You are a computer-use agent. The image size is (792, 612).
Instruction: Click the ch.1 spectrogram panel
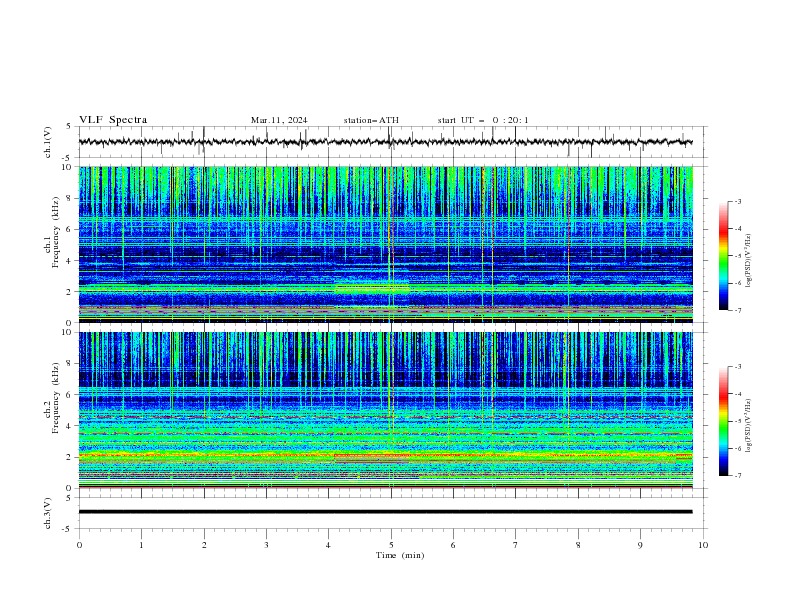pyautogui.click(x=386, y=244)
